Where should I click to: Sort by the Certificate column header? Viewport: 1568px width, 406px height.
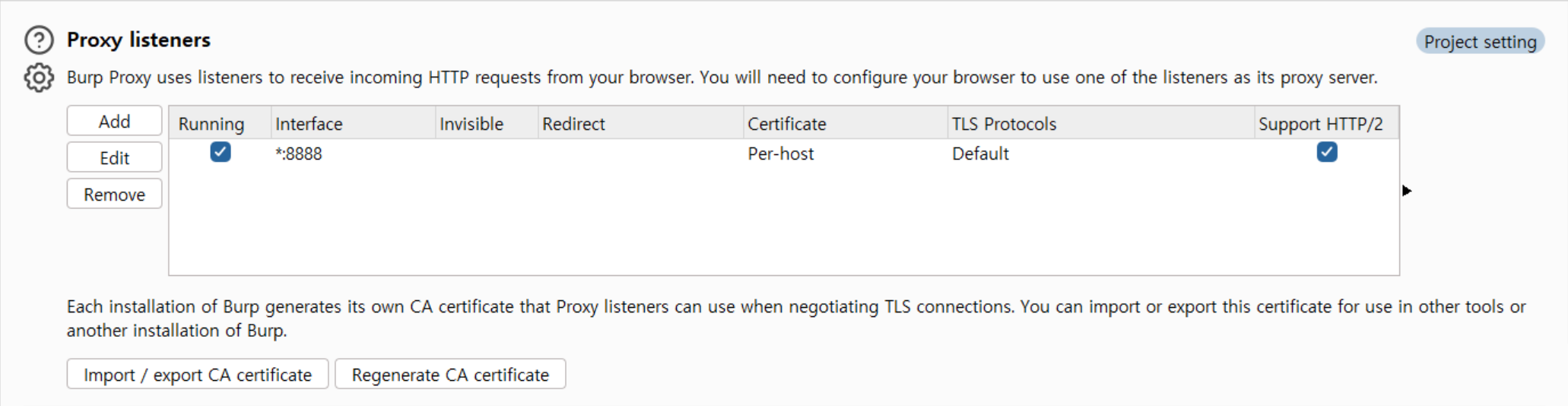point(846,123)
